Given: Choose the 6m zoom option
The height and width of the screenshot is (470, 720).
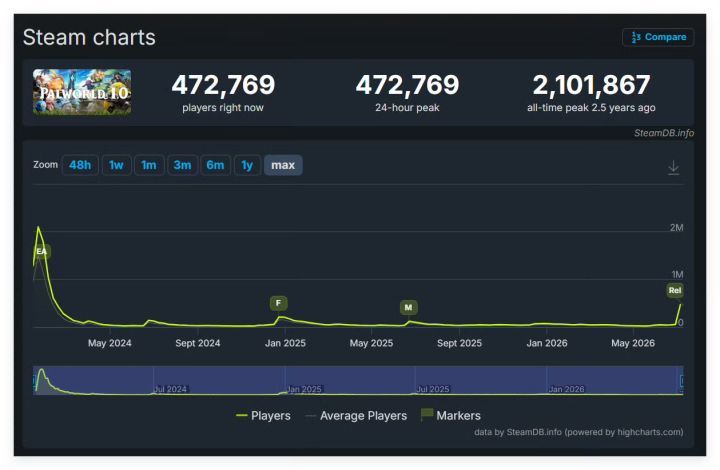Looking at the screenshot, I should 215,165.
